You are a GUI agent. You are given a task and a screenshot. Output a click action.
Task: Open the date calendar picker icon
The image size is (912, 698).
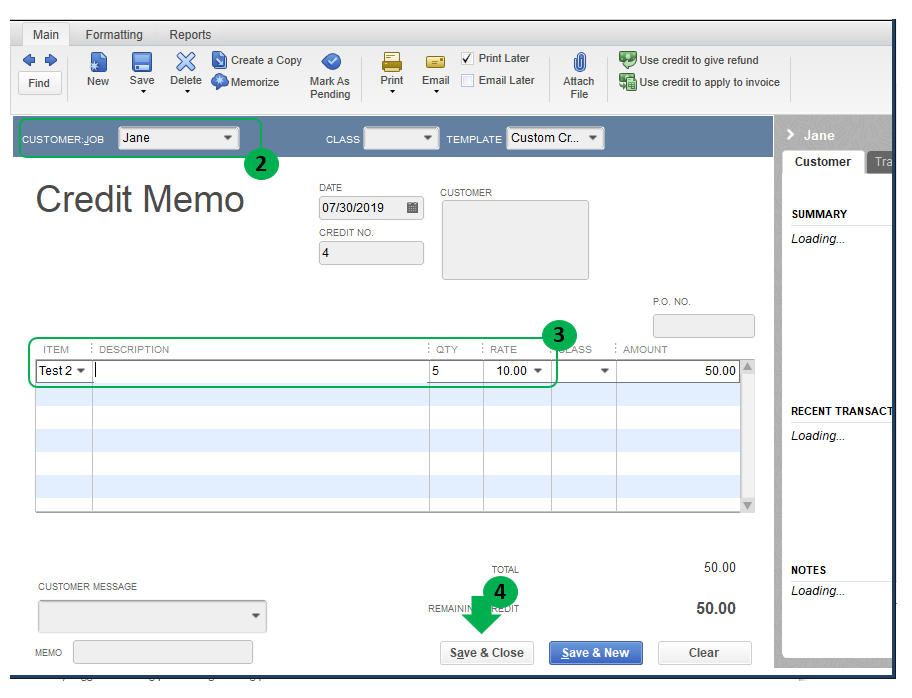(412, 208)
